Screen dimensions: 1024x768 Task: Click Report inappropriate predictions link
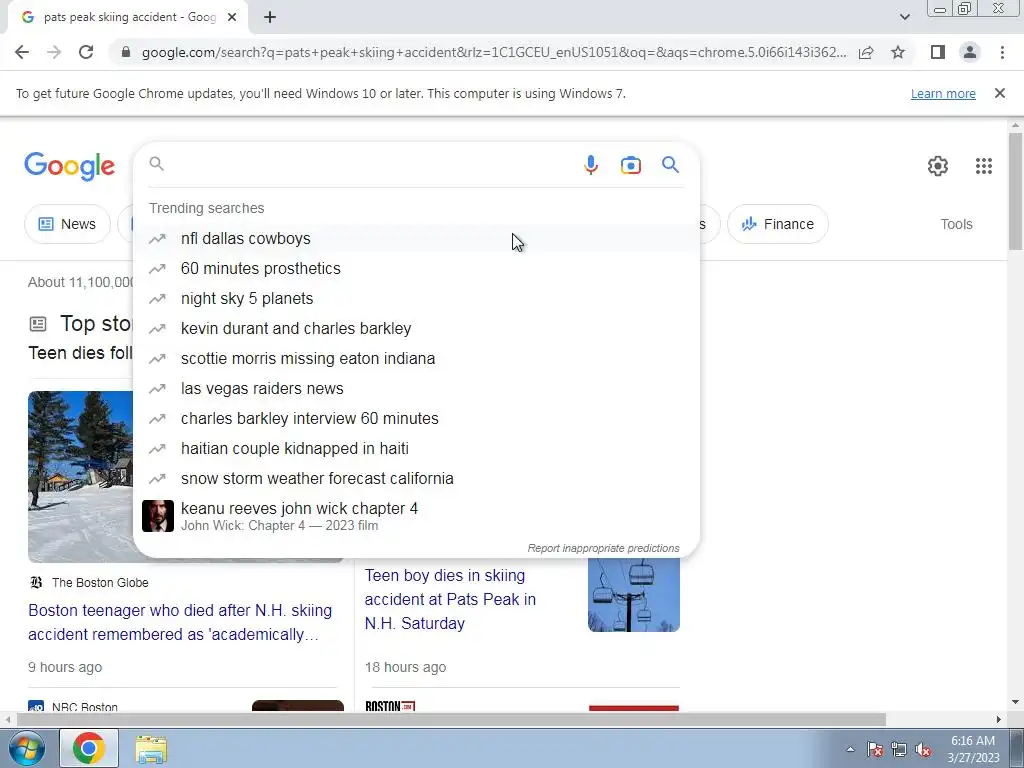[x=603, y=549]
